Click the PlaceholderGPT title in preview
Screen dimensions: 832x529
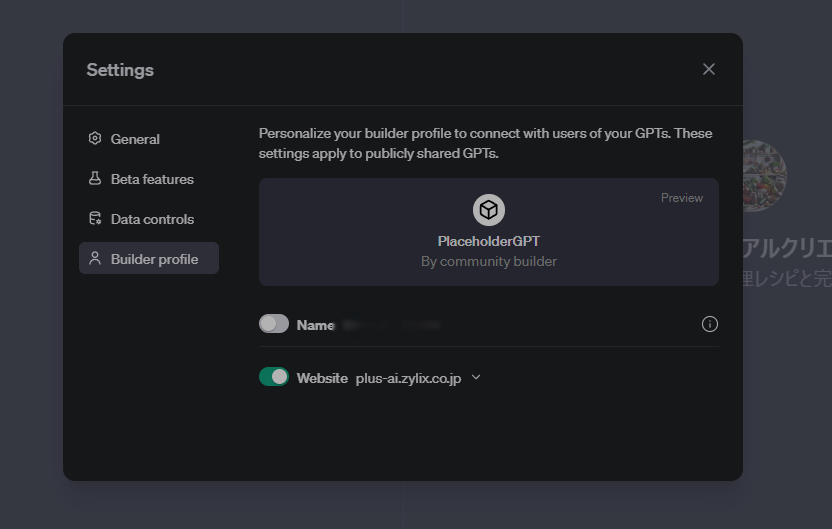489,241
